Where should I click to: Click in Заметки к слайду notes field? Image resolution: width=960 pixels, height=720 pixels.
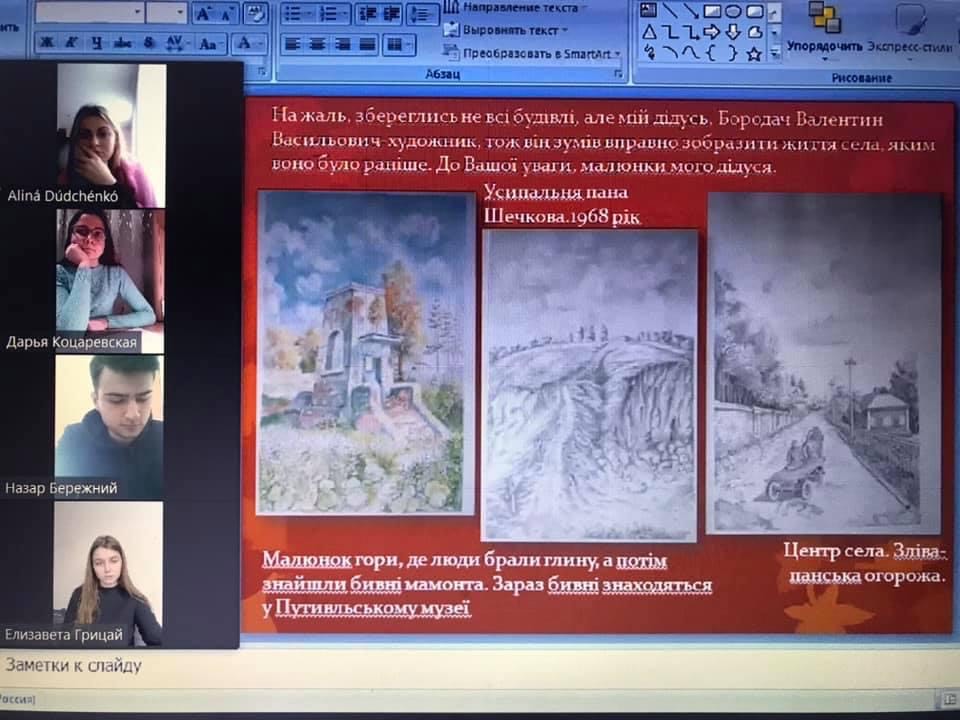pyautogui.click(x=480, y=666)
